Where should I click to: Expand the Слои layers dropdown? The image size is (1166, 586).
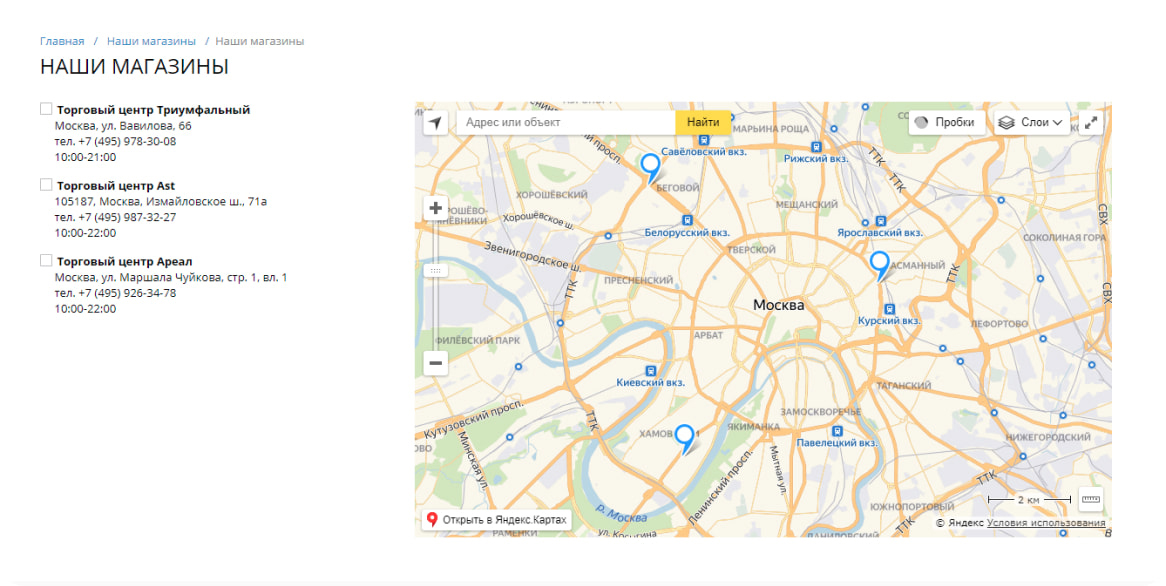pyautogui.click(x=1030, y=123)
